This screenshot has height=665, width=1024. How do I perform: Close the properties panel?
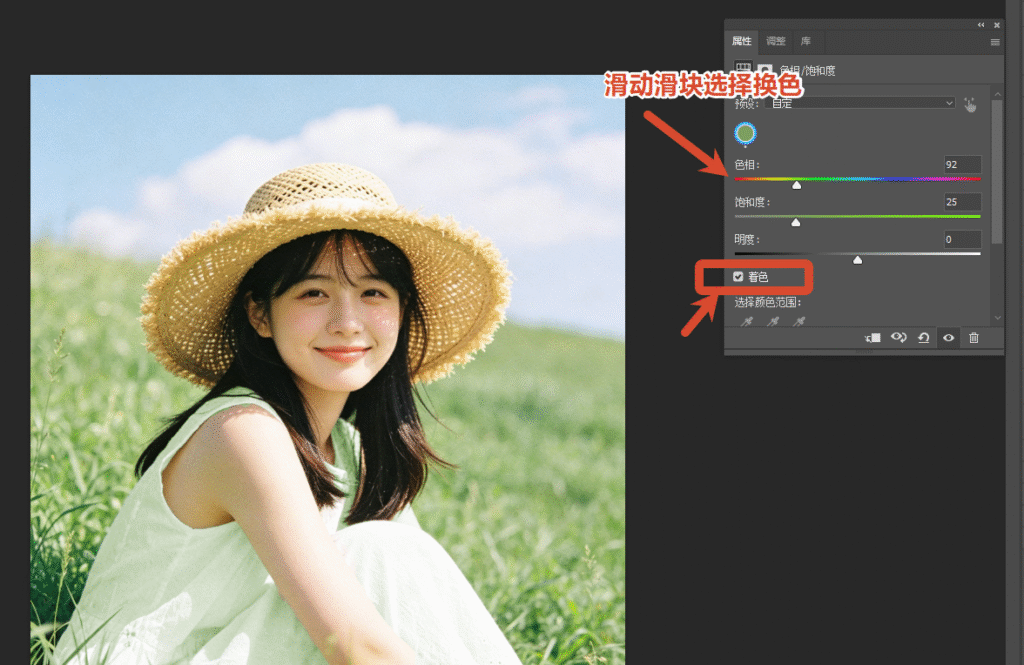point(997,25)
